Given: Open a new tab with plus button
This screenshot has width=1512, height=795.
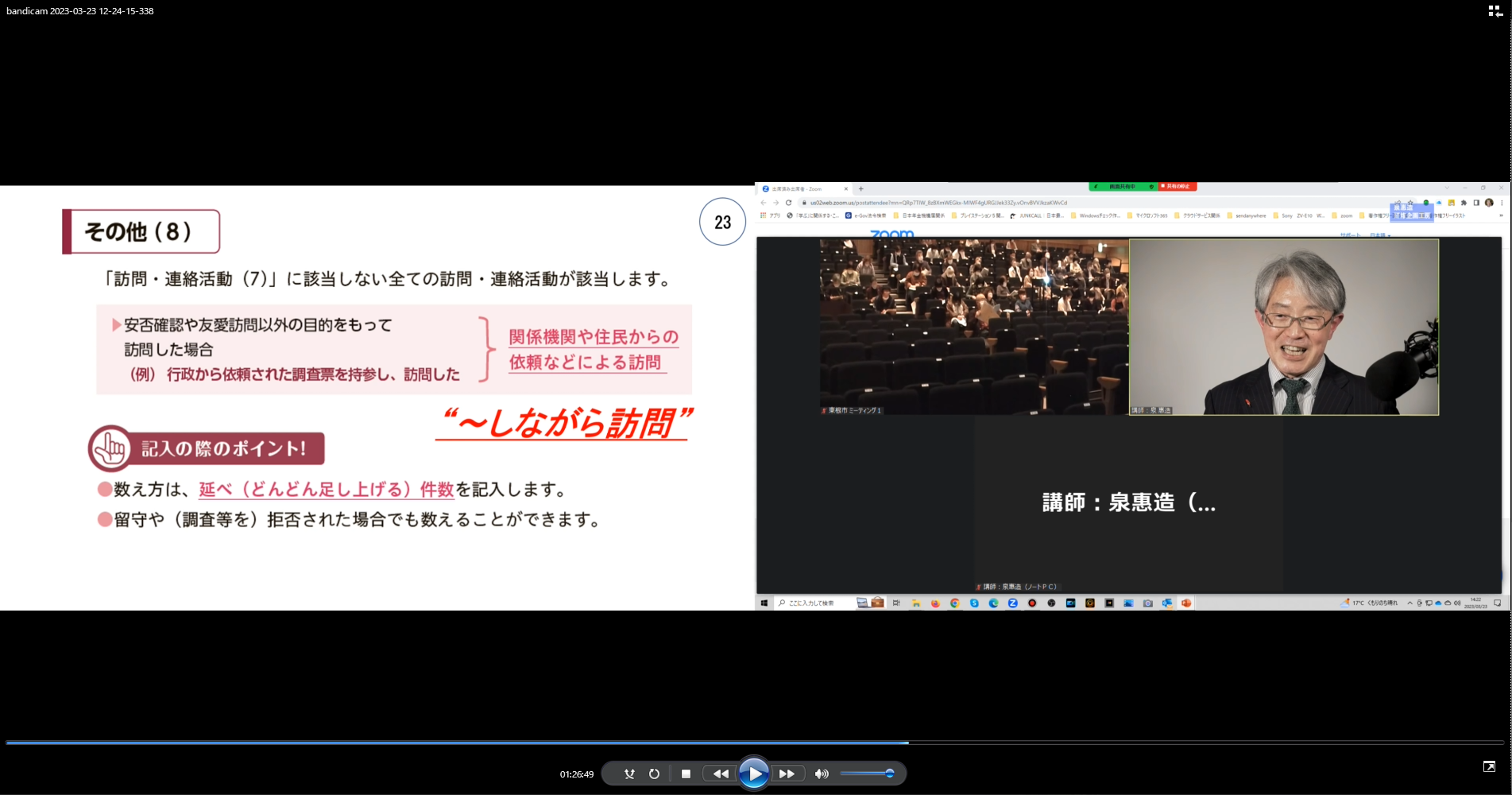Looking at the screenshot, I should click(x=860, y=189).
